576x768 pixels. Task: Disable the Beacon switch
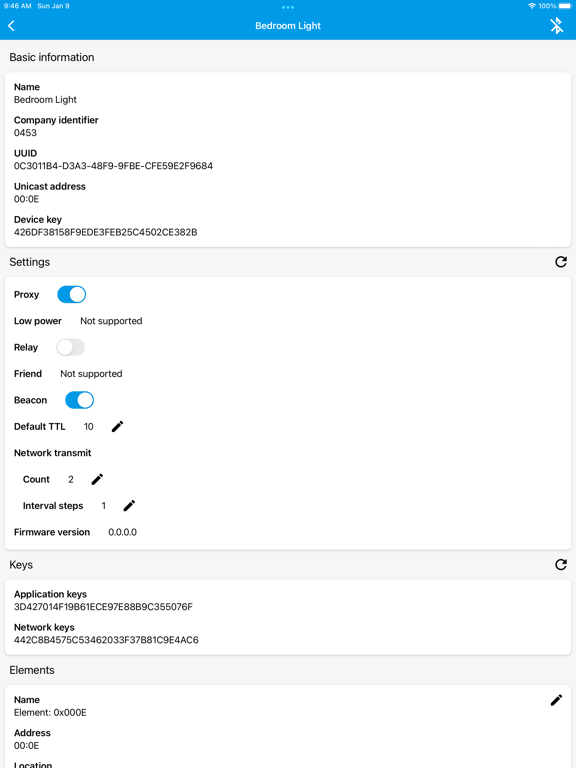tap(79, 400)
